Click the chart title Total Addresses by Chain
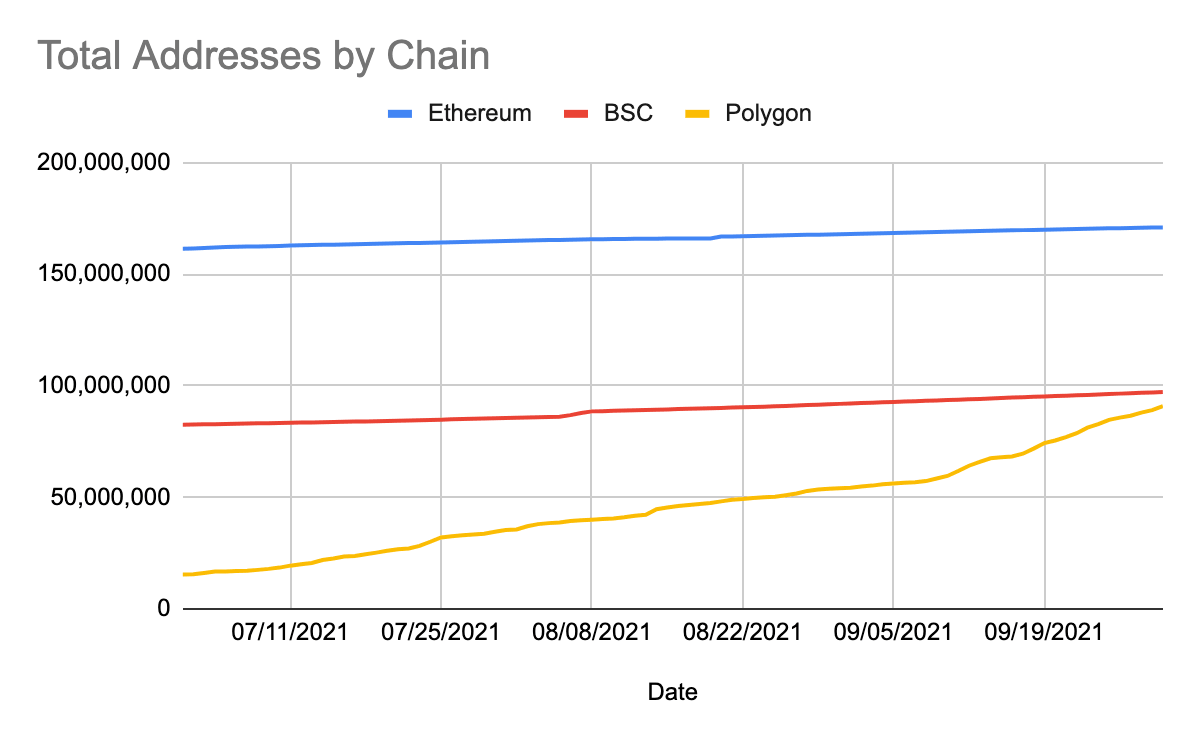The height and width of the screenshot is (742, 1200). 264,56
